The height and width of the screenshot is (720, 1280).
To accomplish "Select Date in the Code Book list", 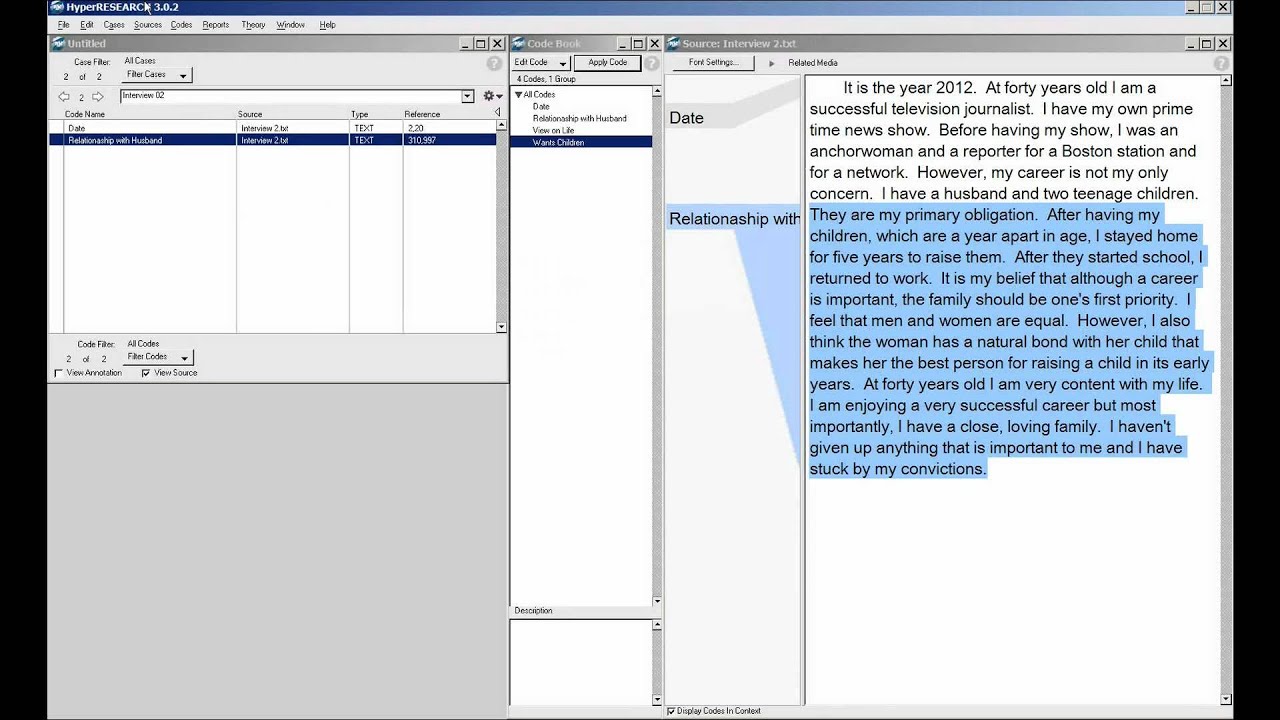I will [541, 107].
